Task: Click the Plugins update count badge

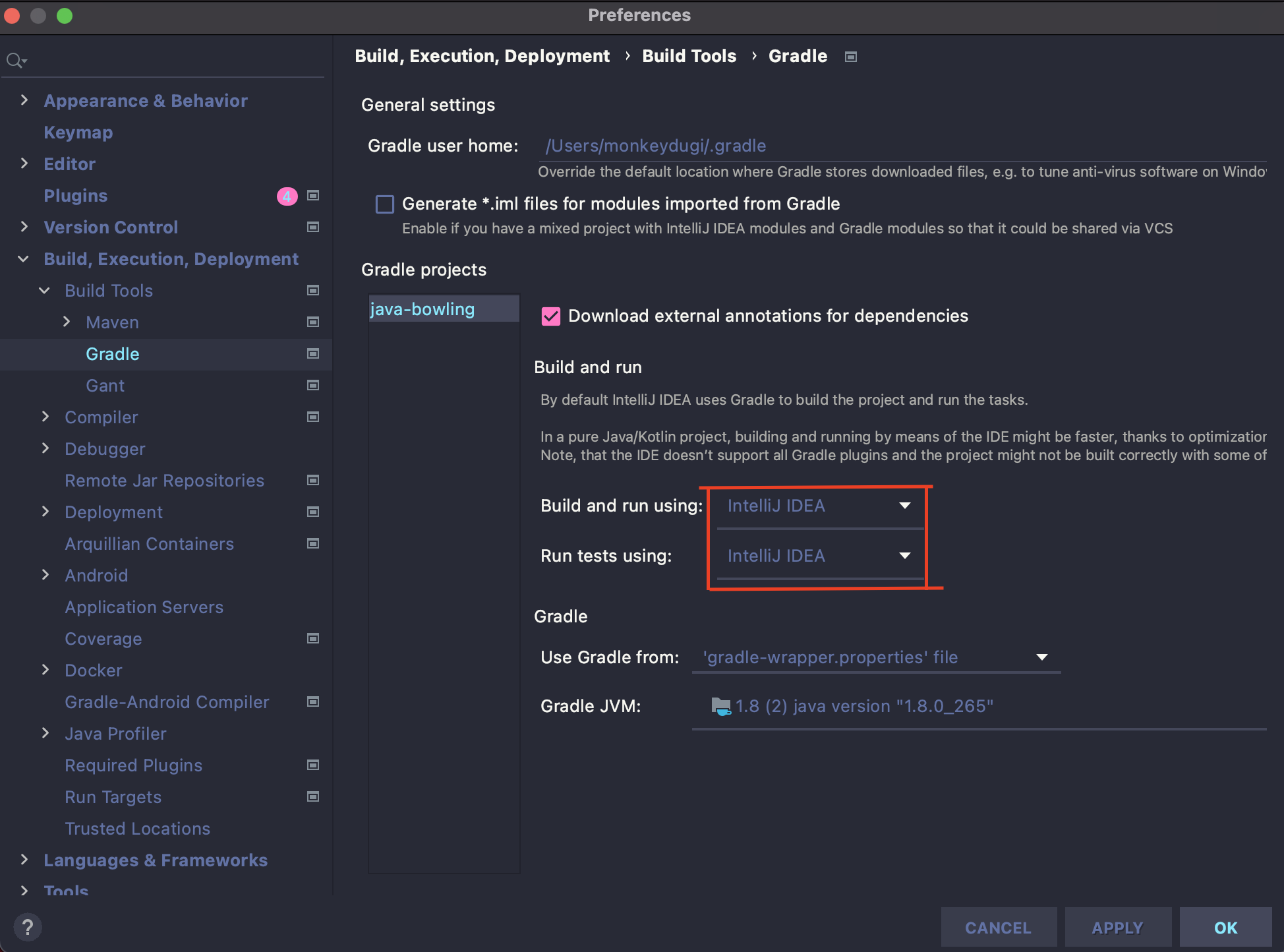Action: click(x=287, y=196)
